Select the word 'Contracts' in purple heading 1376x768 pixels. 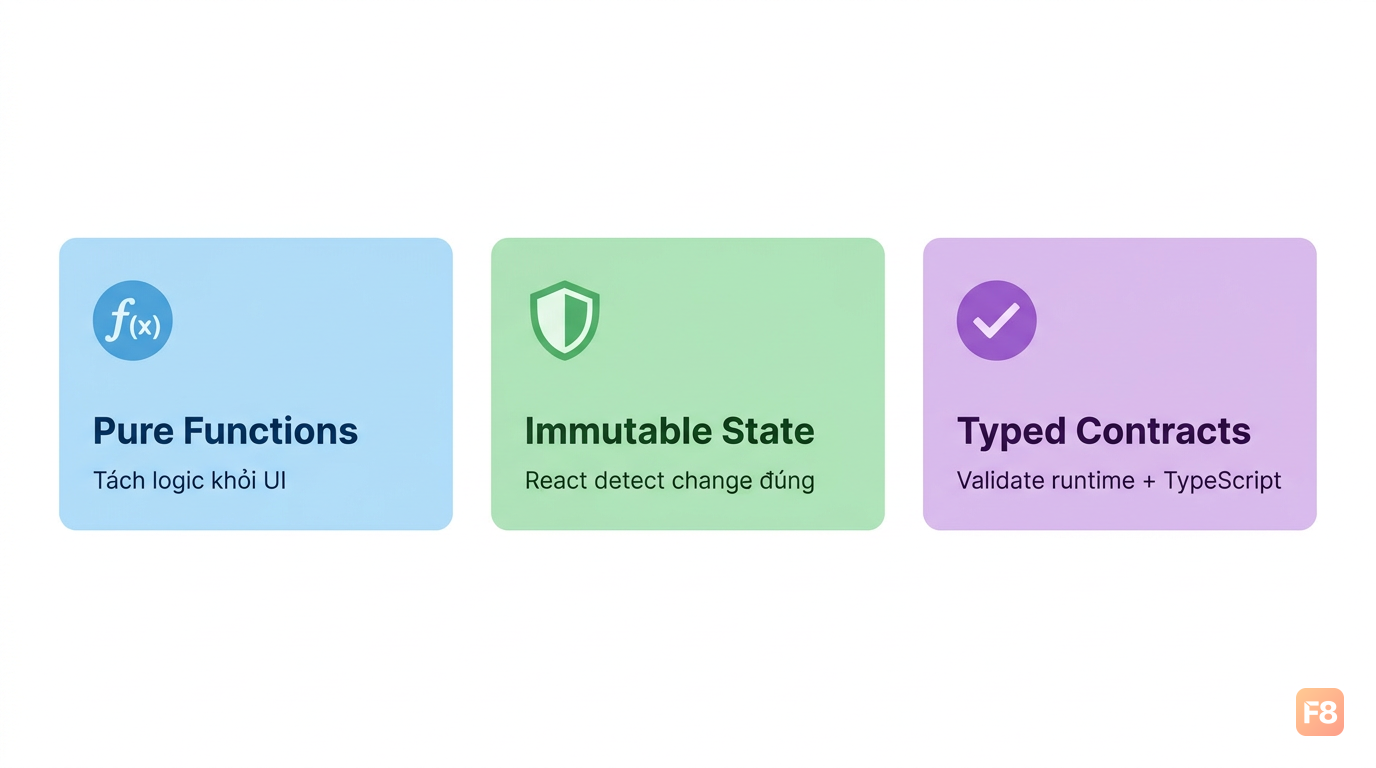(1163, 431)
